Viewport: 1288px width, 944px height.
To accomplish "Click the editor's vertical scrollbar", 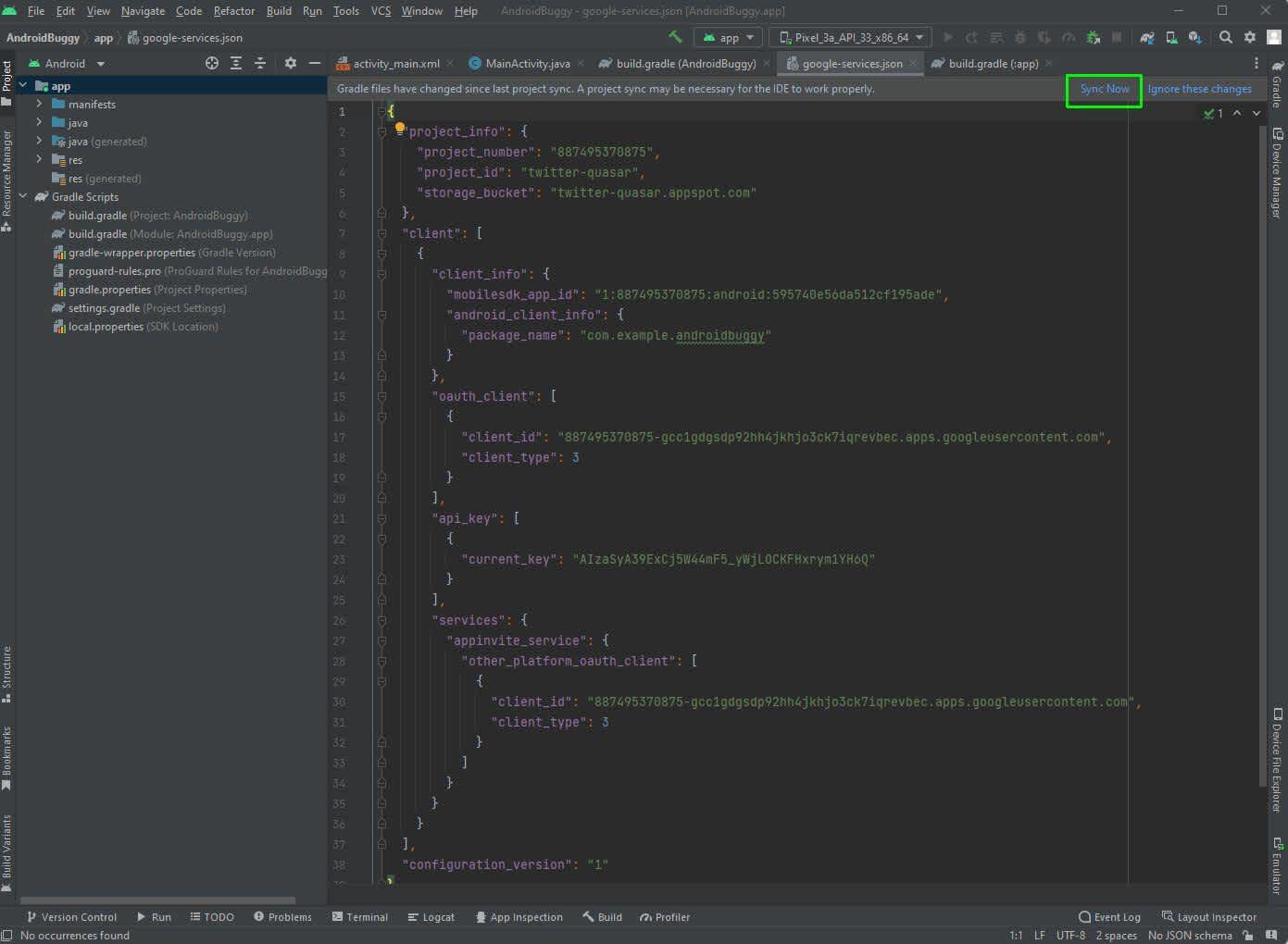I will 1262,453.
